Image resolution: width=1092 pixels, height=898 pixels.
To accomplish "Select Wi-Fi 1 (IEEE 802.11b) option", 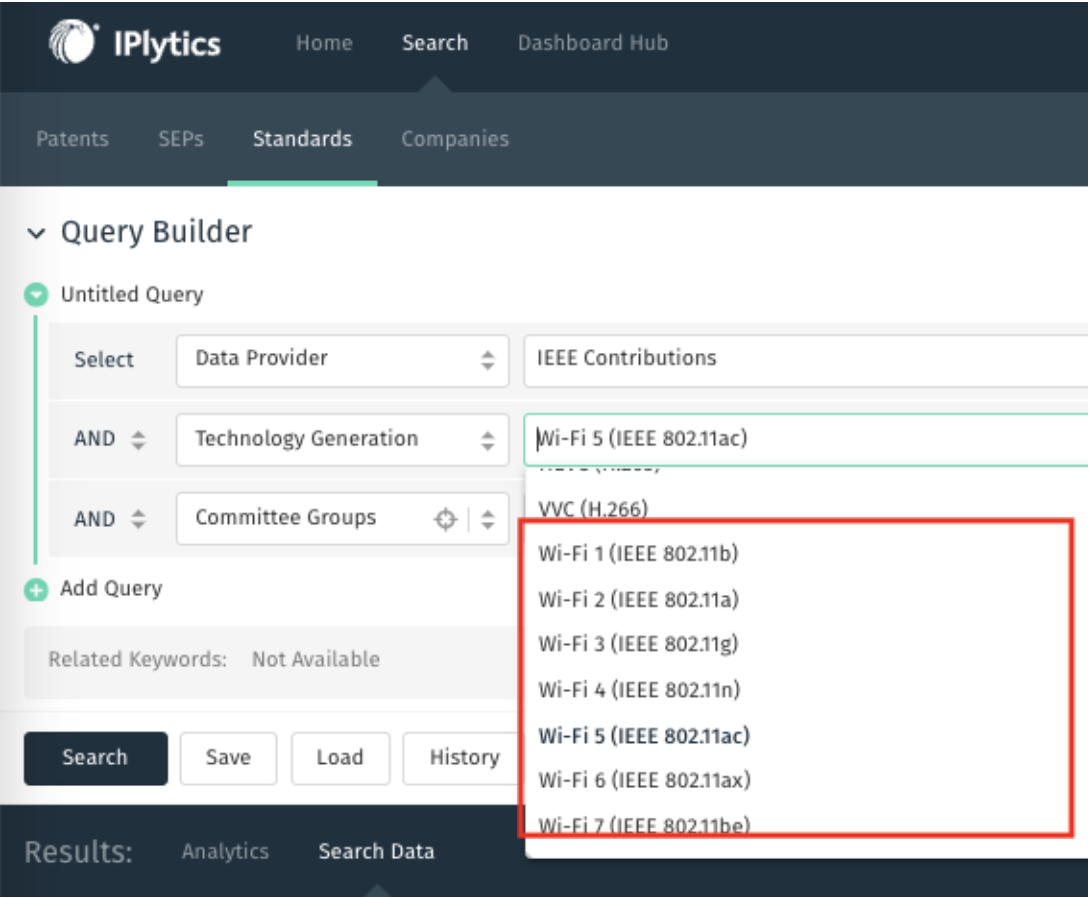I will click(638, 554).
